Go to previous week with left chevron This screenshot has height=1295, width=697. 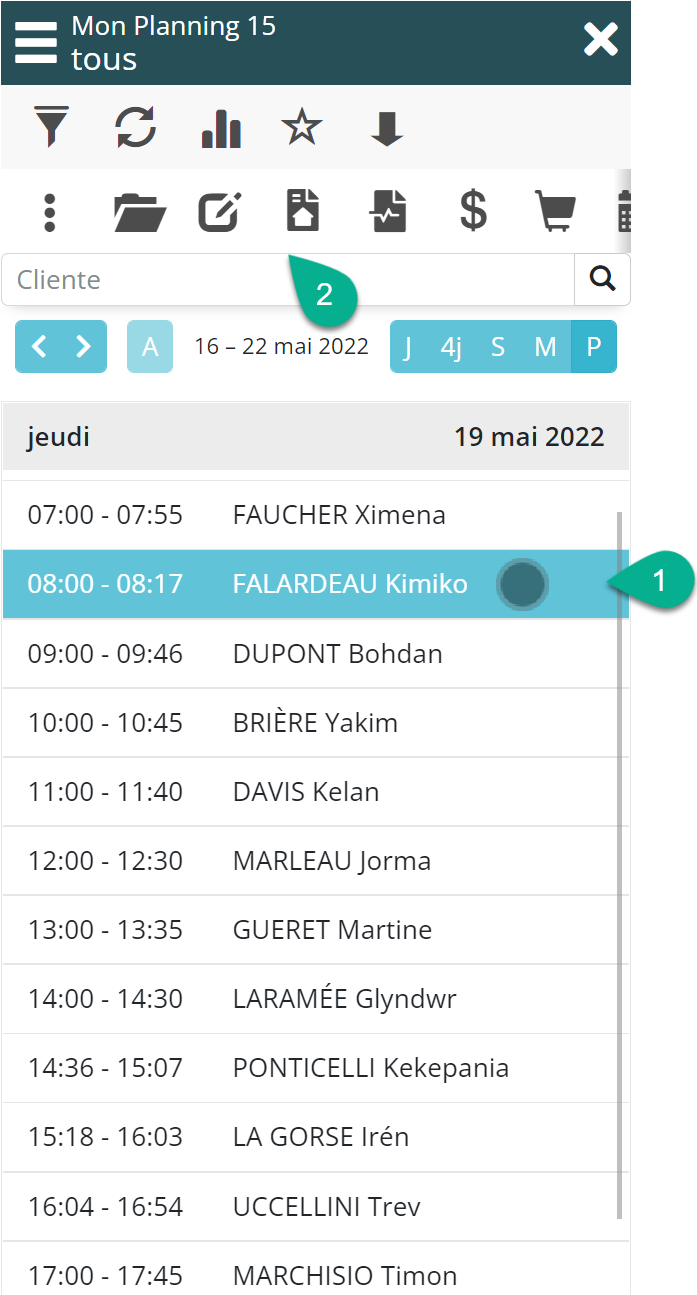click(x=39, y=347)
